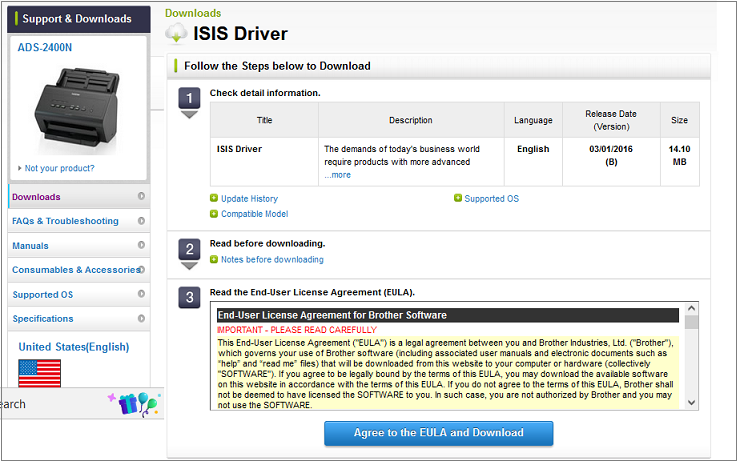Image resolution: width=741 pixels, height=461 pixels.
Task: Expand the Compatible Model section
Action: coord(255,214)
